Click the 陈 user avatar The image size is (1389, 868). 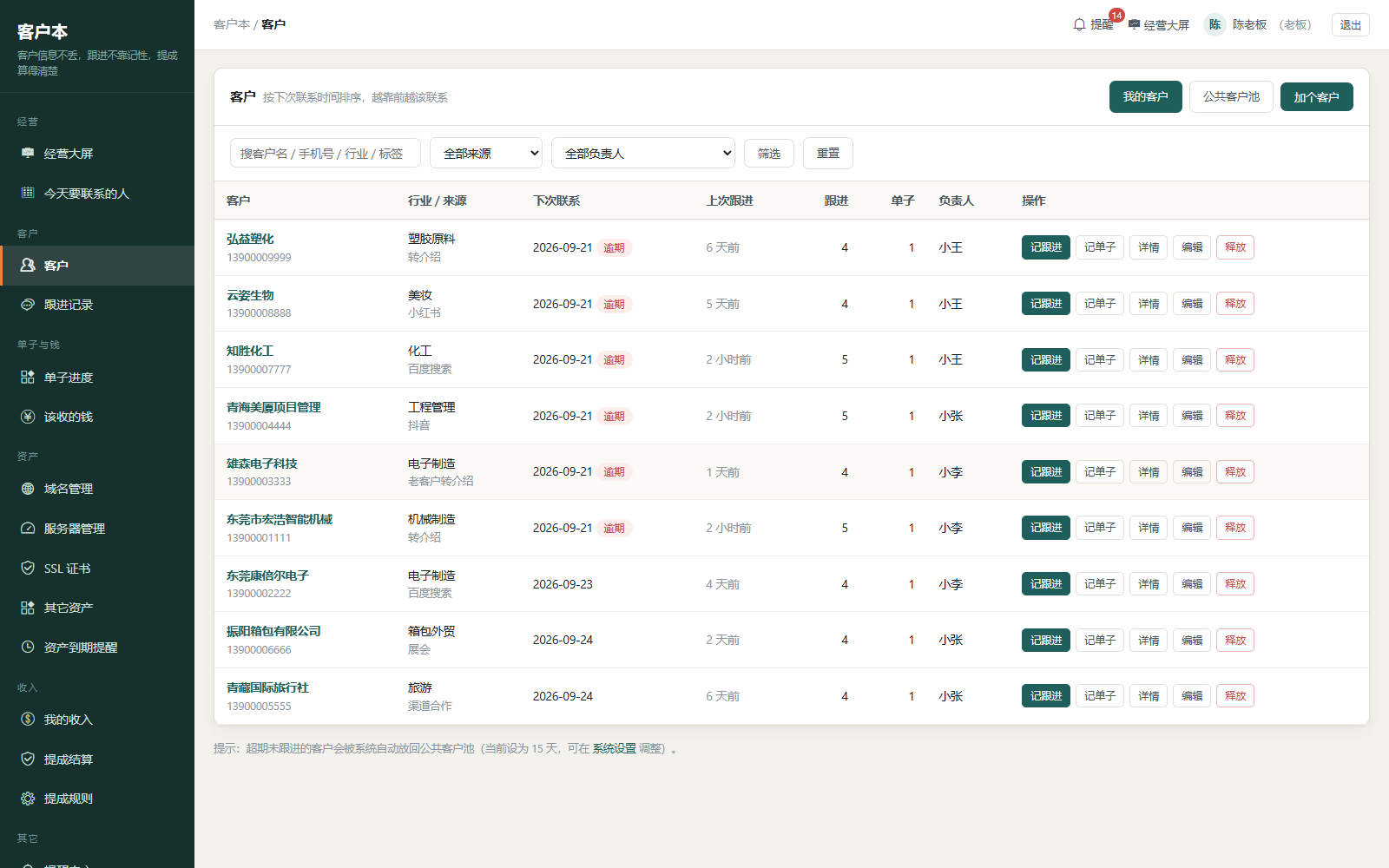(x=1215, y=24)
